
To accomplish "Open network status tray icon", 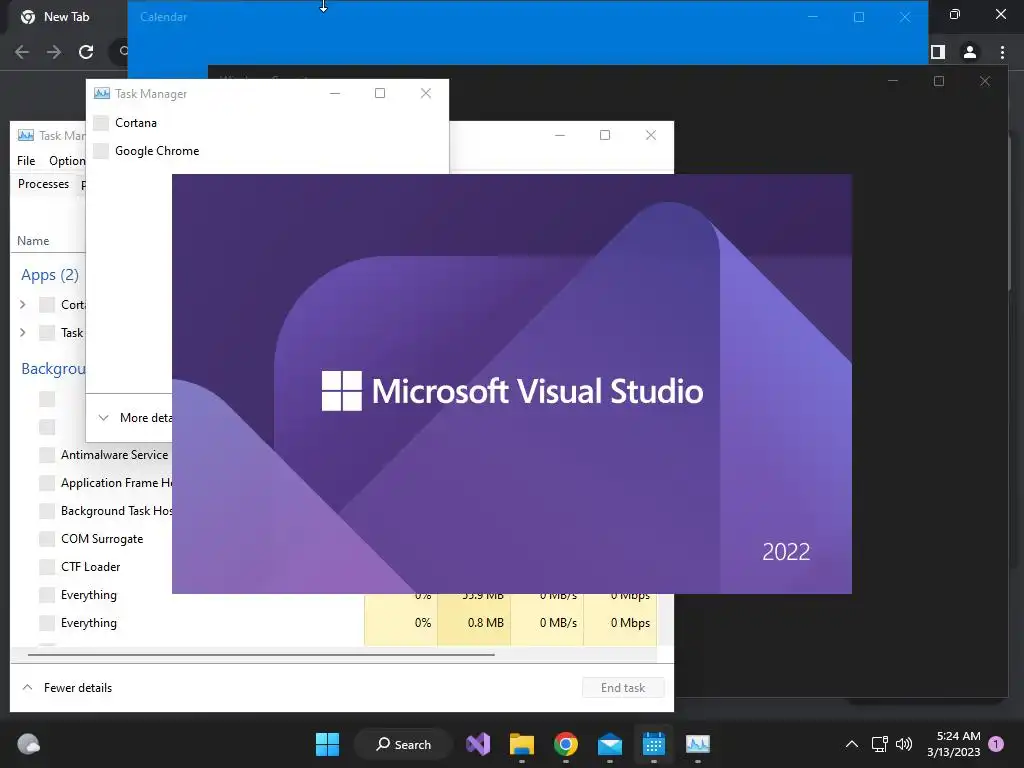I will [879, 744].
